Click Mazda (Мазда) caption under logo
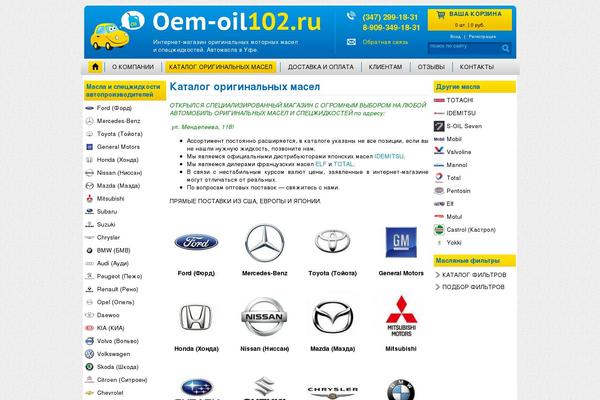This screenshot has height=400, width=600. 333,349
